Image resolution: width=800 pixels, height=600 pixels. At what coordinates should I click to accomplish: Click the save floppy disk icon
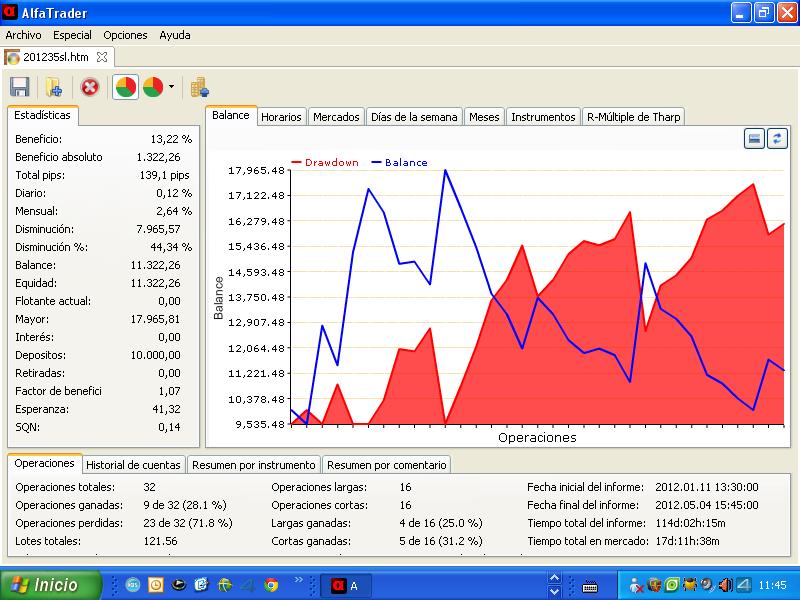click(19, 87)
